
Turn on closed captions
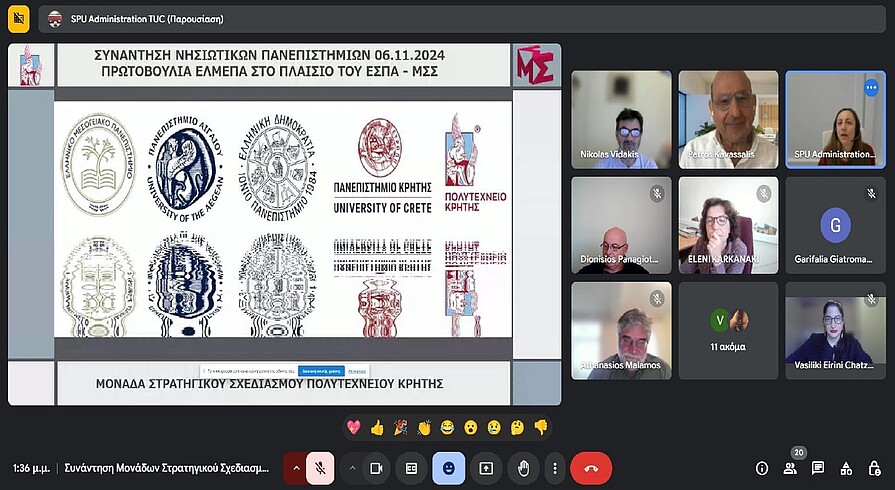coord(412,468)
